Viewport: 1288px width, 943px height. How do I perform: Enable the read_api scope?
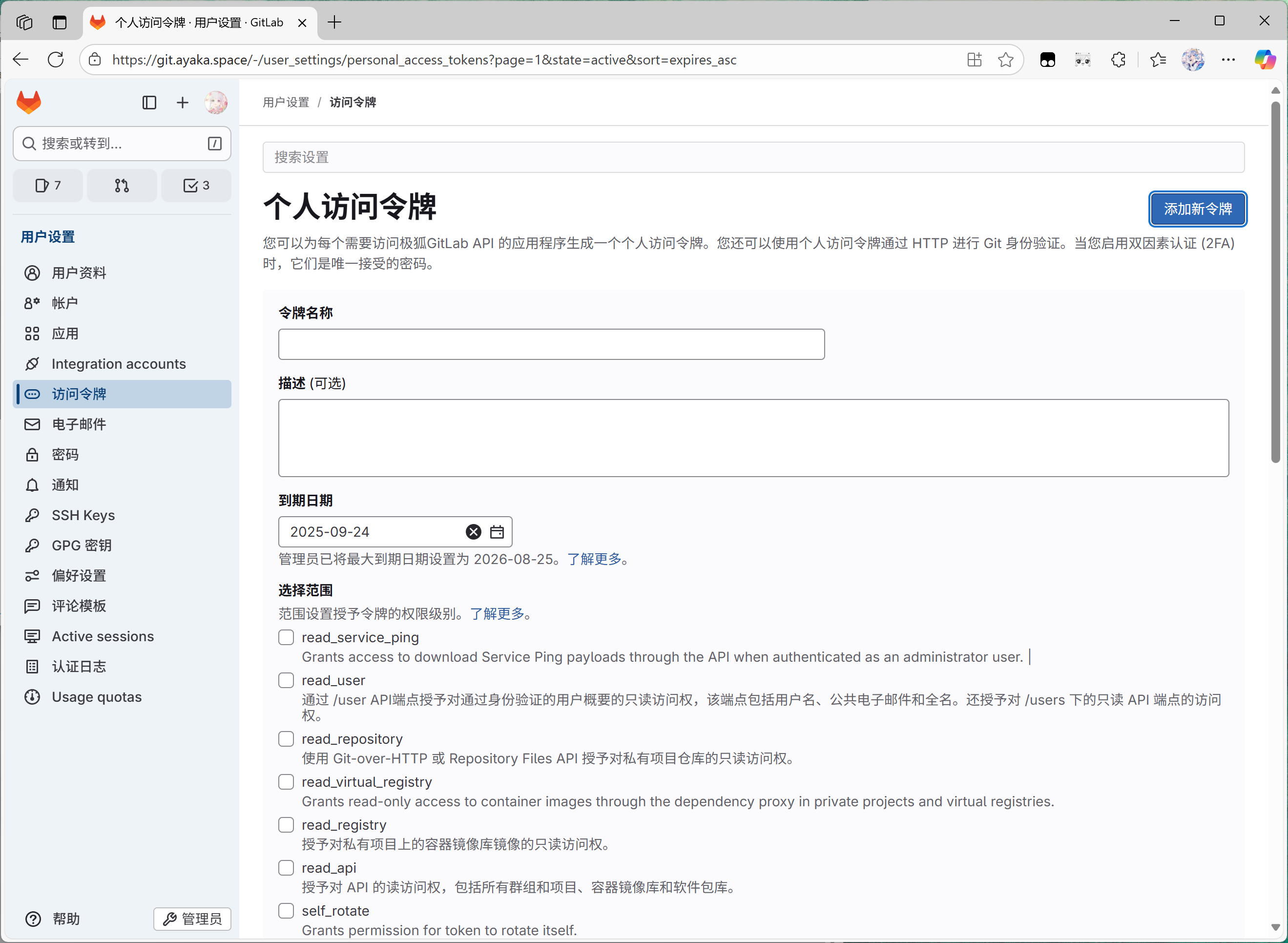point(286,867)
